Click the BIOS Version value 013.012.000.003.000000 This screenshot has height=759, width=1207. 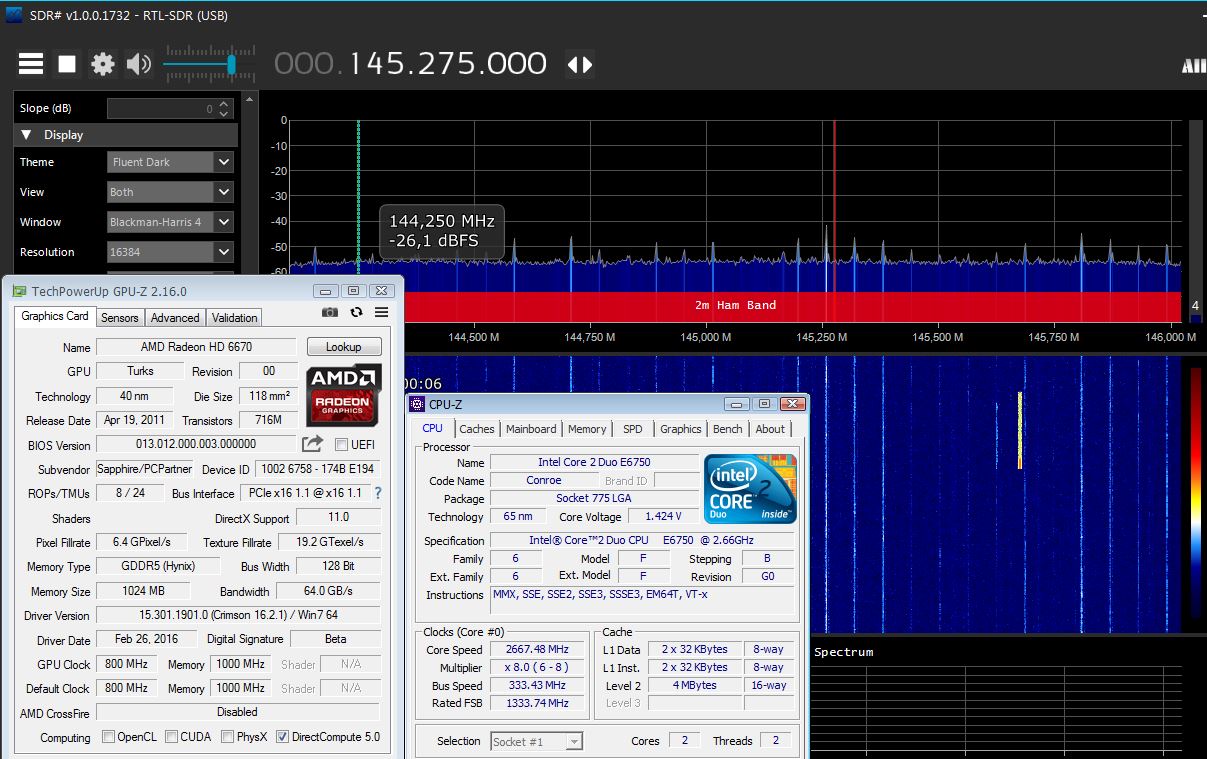[196, 444]
